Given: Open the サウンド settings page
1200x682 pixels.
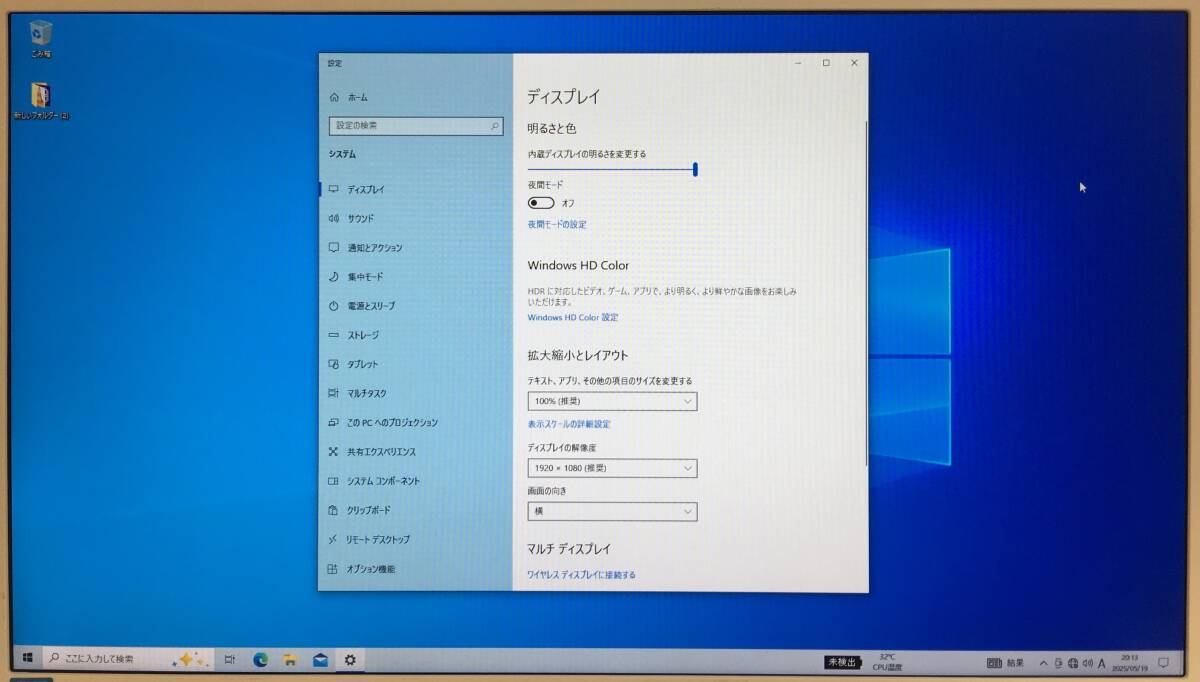Looking at the screenshot, I should pyautogui.click(x=415, y=218).
